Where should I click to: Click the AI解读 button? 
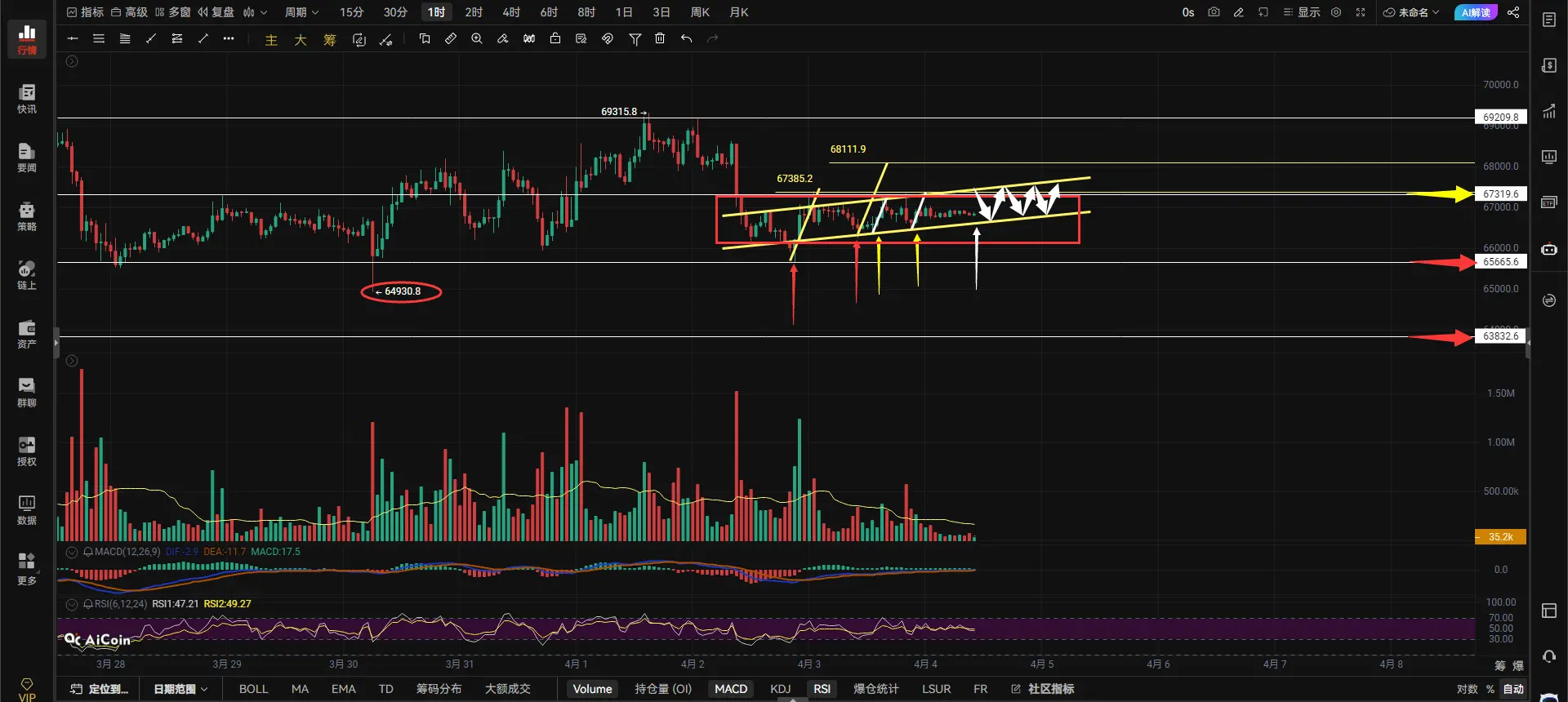pyautogui.click(x=1476, y=12)
